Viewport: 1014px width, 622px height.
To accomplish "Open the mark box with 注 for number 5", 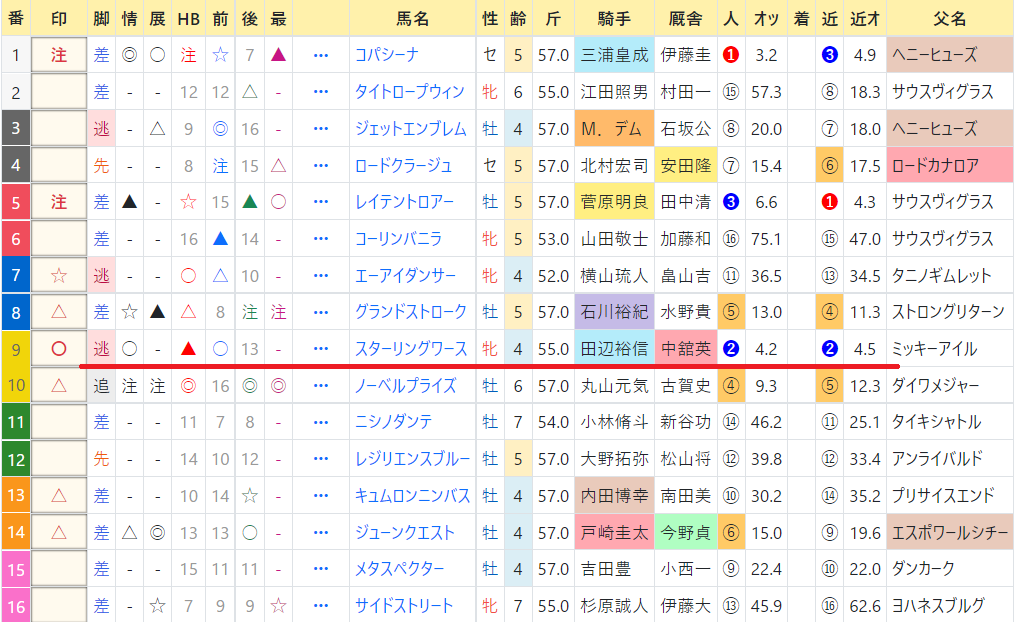I will coord(59,202).
